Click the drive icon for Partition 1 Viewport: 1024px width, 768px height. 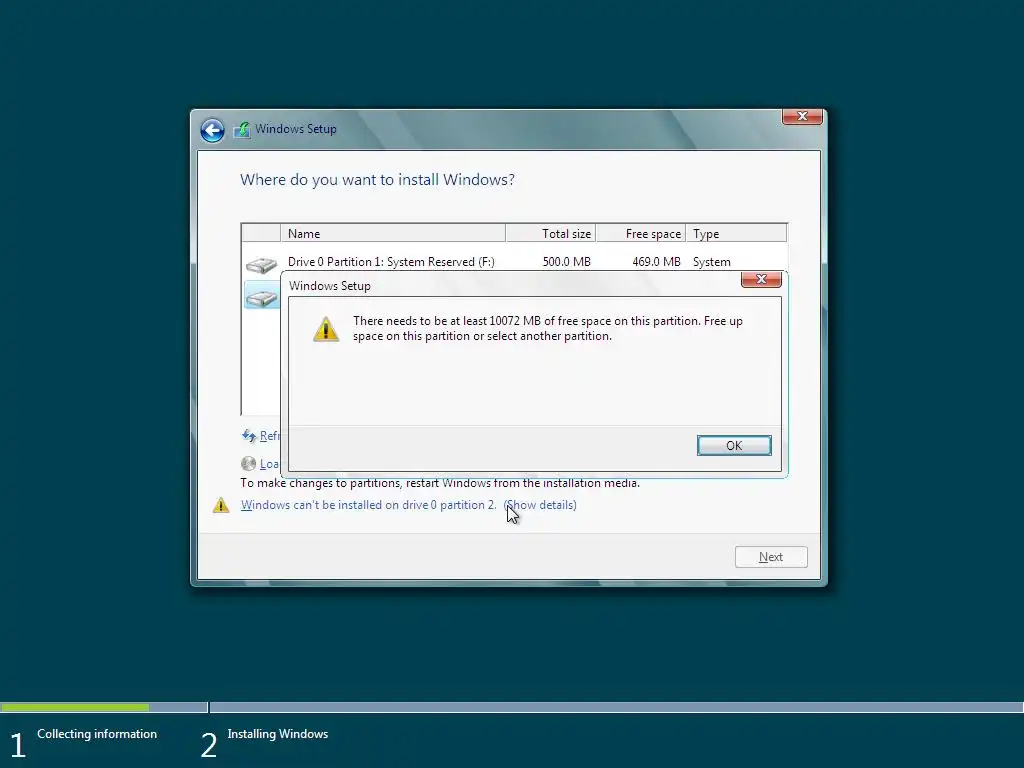(261, 264)
